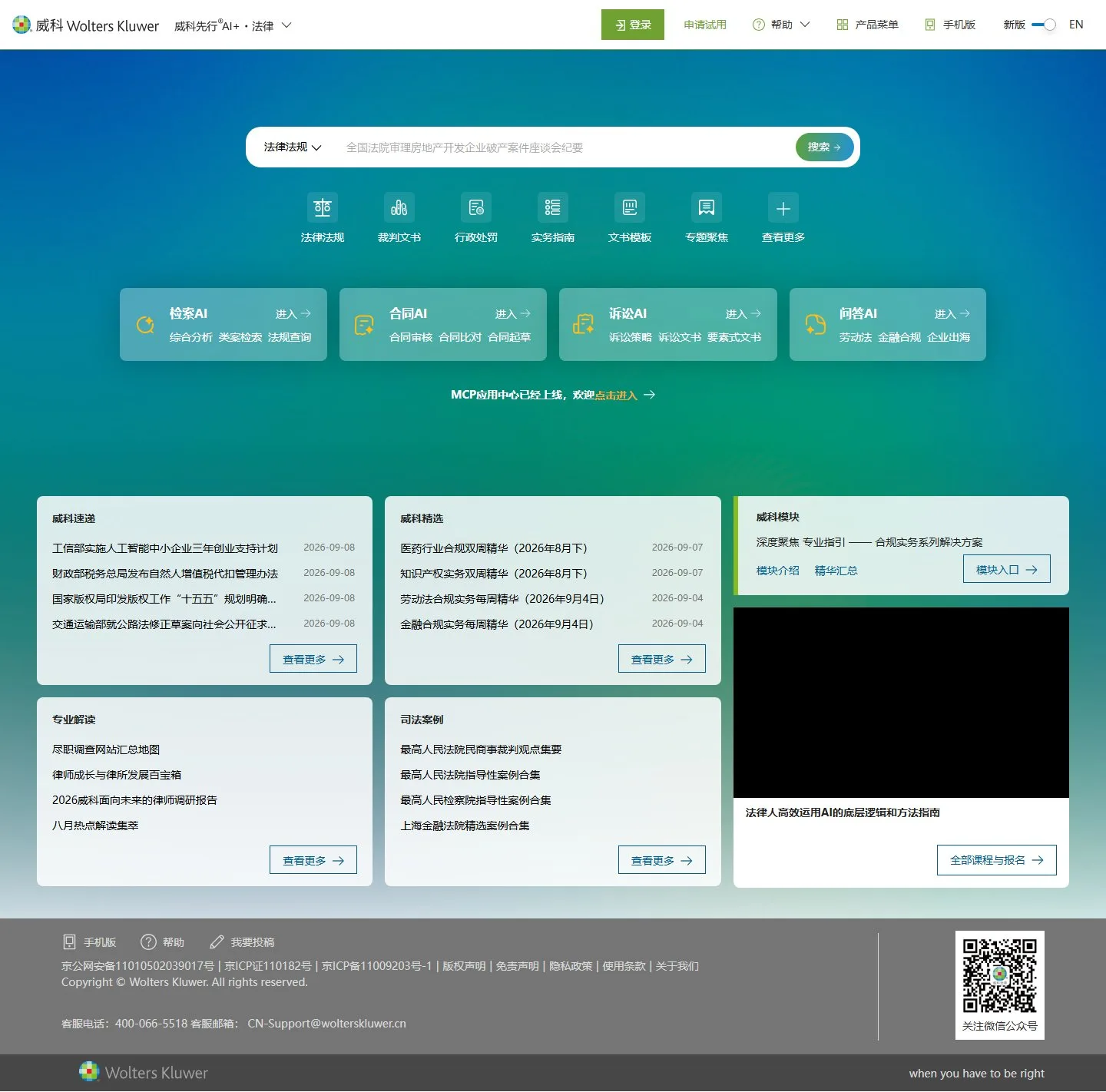Open 最高人民法院民商事裁判观点集要
Image resolution: width=1106 pixels, height=1092 pixels.
[x=481, y=750]
